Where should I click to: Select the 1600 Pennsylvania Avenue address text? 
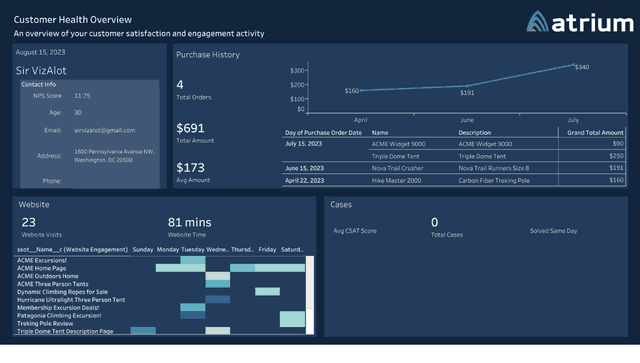tap(114, 156)
